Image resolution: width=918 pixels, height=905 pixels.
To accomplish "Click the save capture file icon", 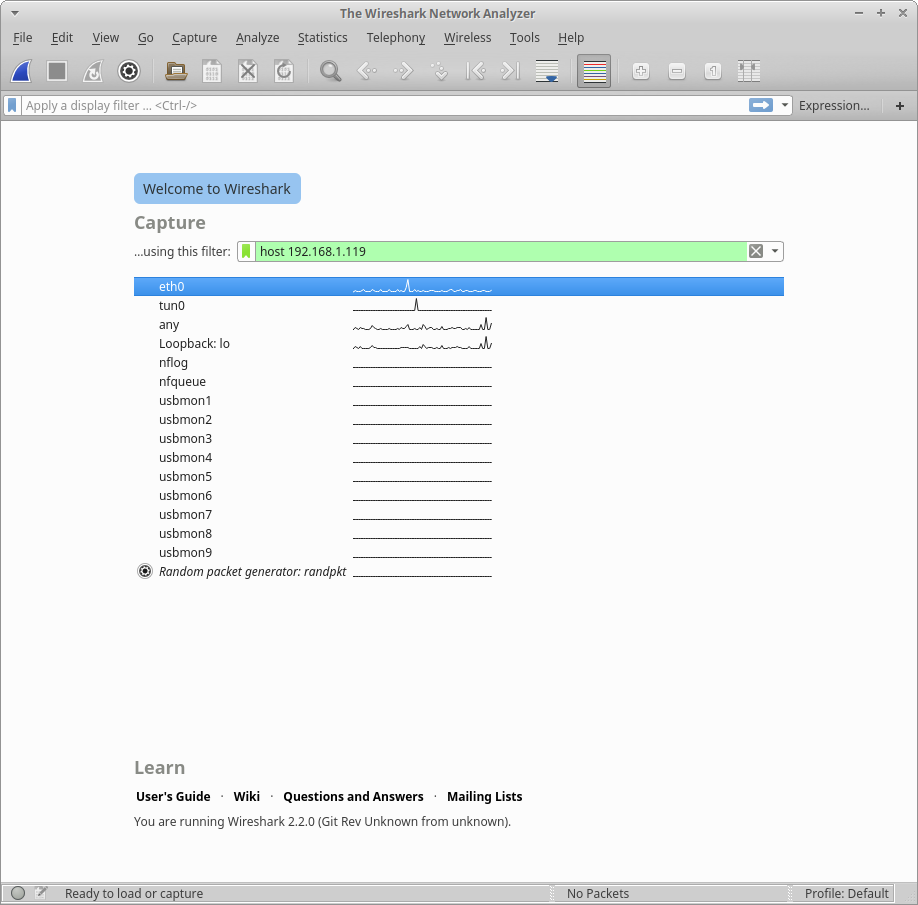I will click(x=212, y=71).
